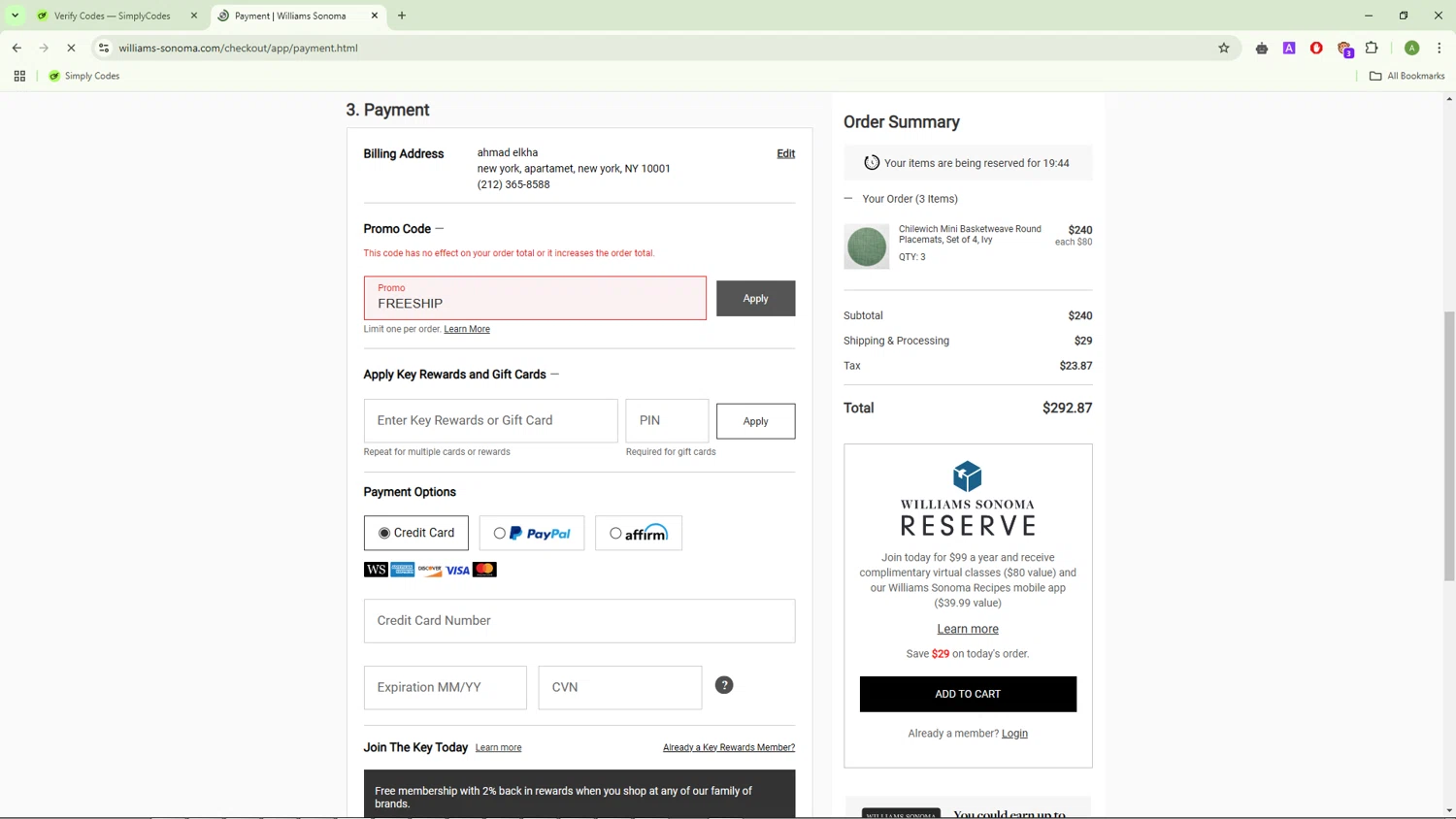The image size is (1456, 819).
Task: Collapse Apply Key Rewards and Gift Cards
Action: (x=555, y=375)
